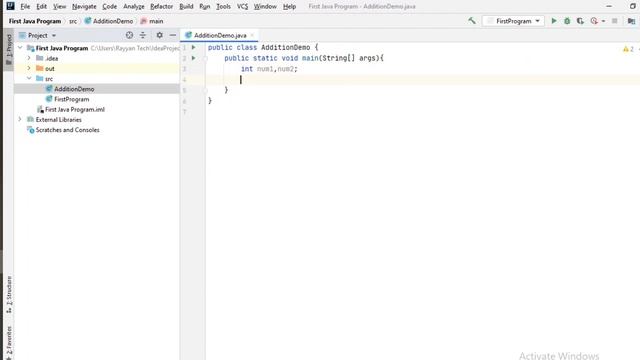
Task: Open Project Structure icon at far right
Action: coord(631,21)
